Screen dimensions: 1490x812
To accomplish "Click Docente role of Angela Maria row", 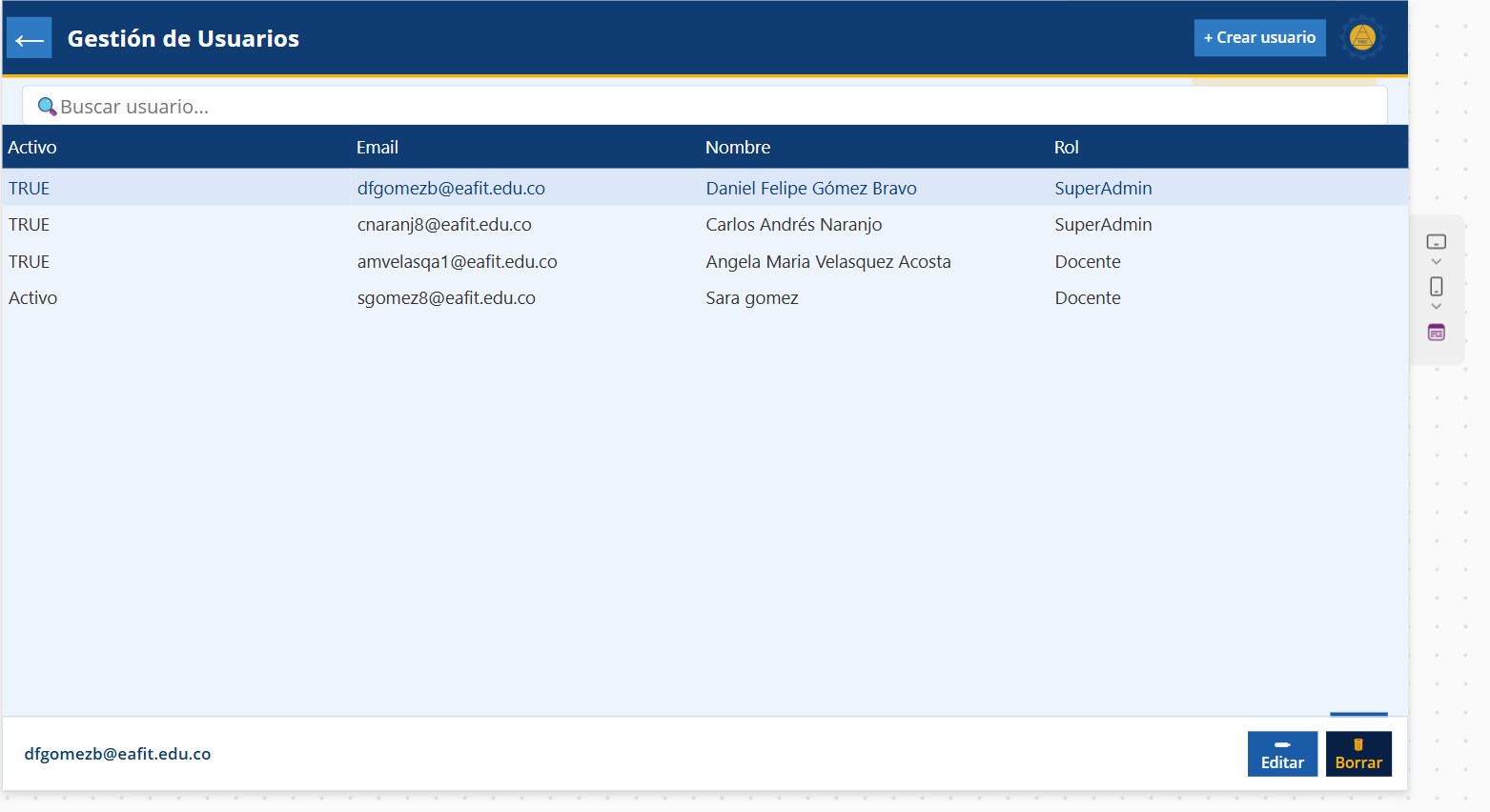I will point(1088,262).
